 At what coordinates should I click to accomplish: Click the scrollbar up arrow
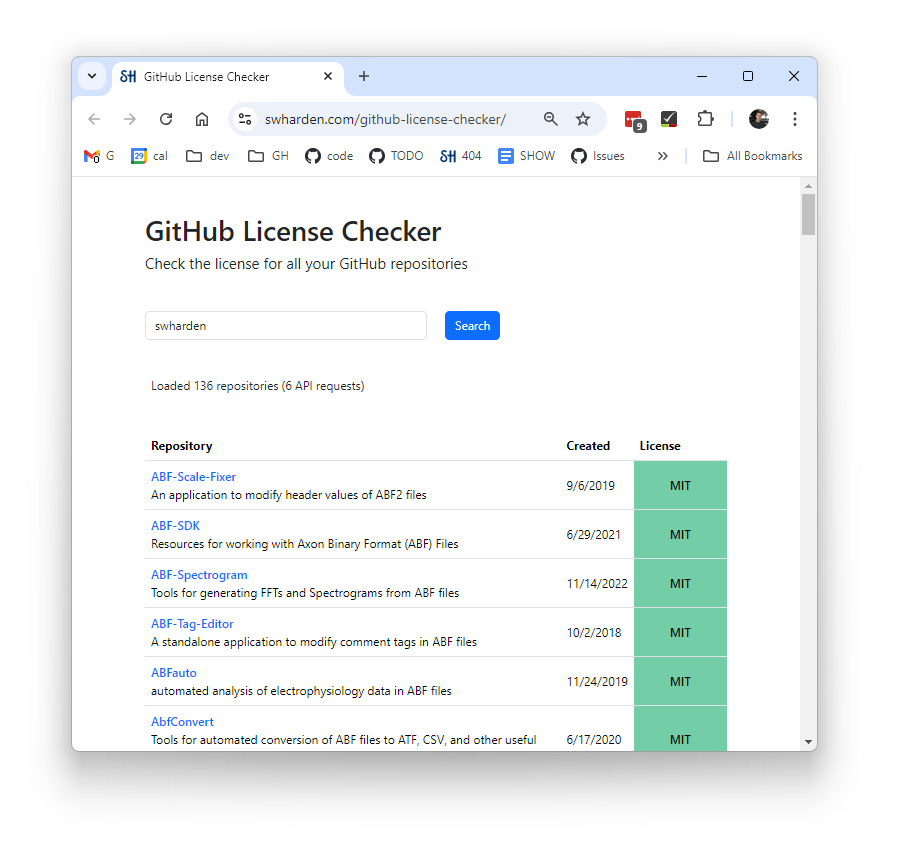808,186
